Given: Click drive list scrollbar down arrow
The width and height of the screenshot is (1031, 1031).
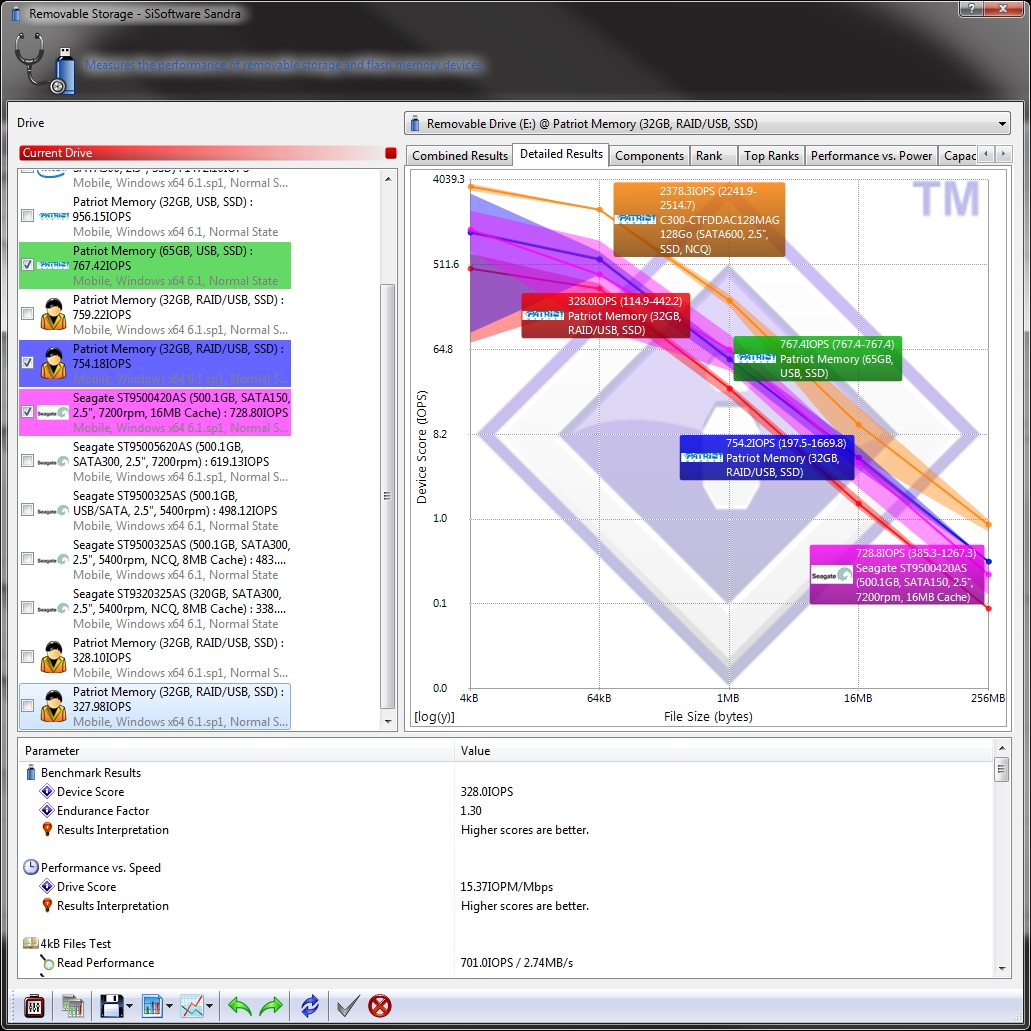Looking at the screenshot, I should click(x=388, y=721).
